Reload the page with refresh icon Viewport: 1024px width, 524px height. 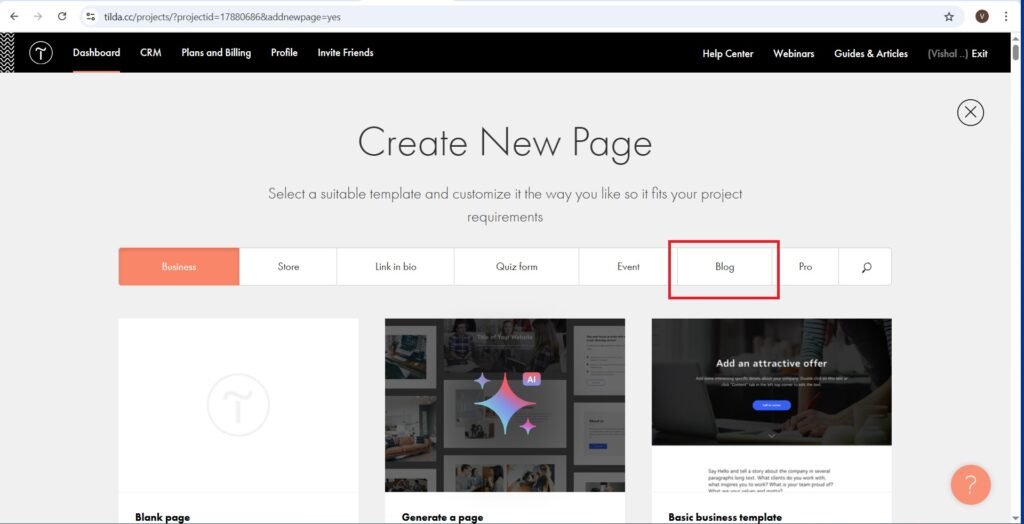tap(62, 16)
